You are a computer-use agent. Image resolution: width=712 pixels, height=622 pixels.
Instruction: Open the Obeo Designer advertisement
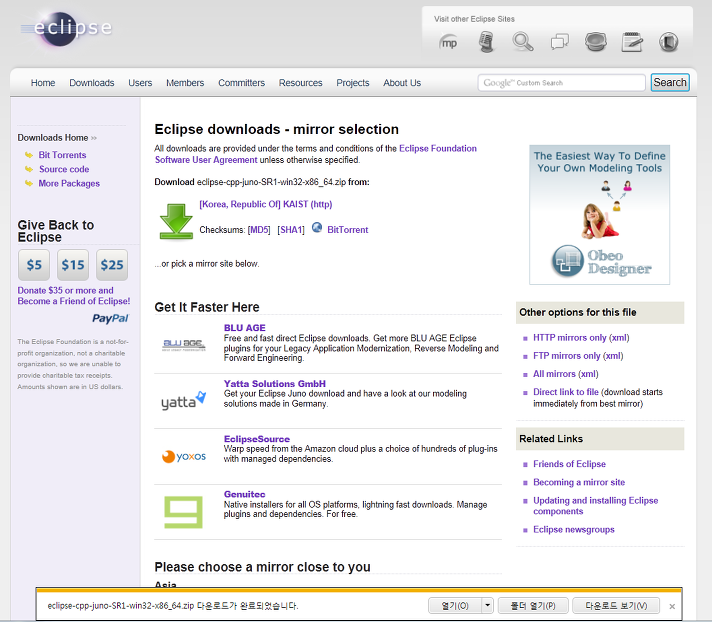(599, 215)
